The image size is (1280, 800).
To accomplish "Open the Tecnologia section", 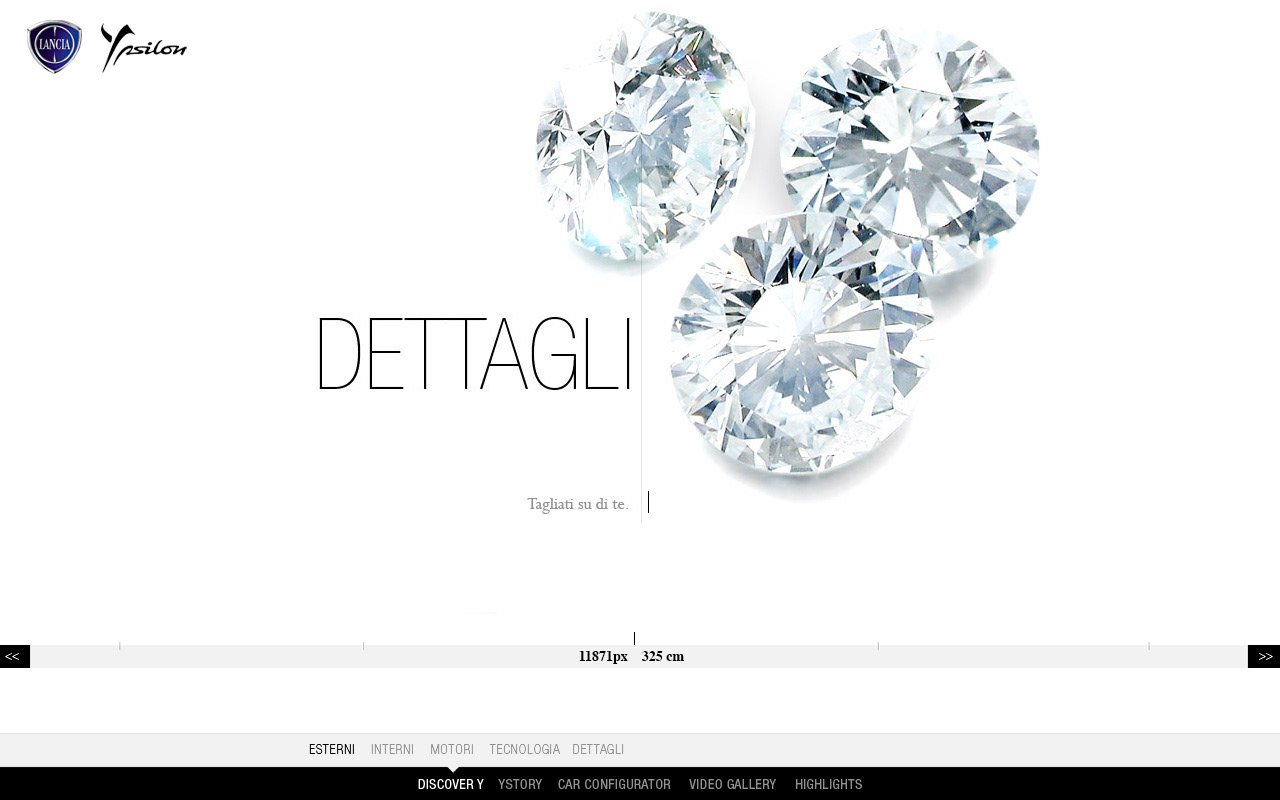I will (524, 749).
